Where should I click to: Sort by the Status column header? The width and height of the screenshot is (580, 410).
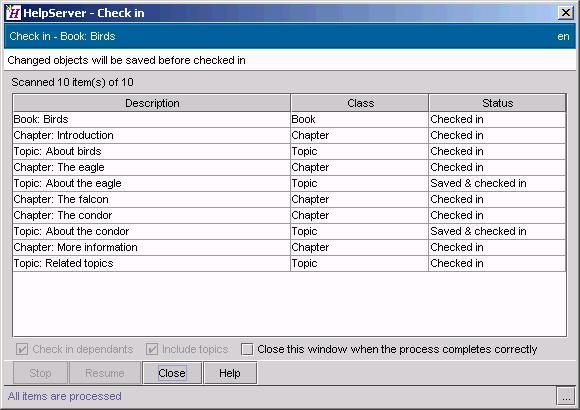498,103
